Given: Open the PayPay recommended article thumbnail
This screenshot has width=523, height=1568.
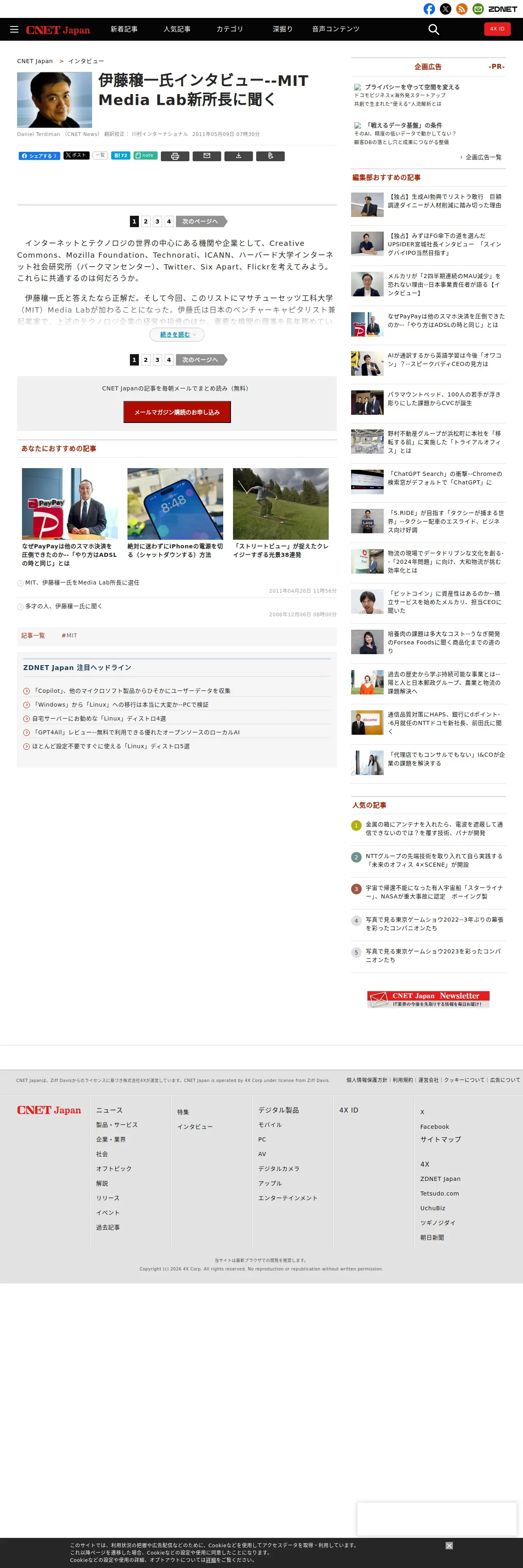Looking at the screenshot, I should click(x=70, y=504).
